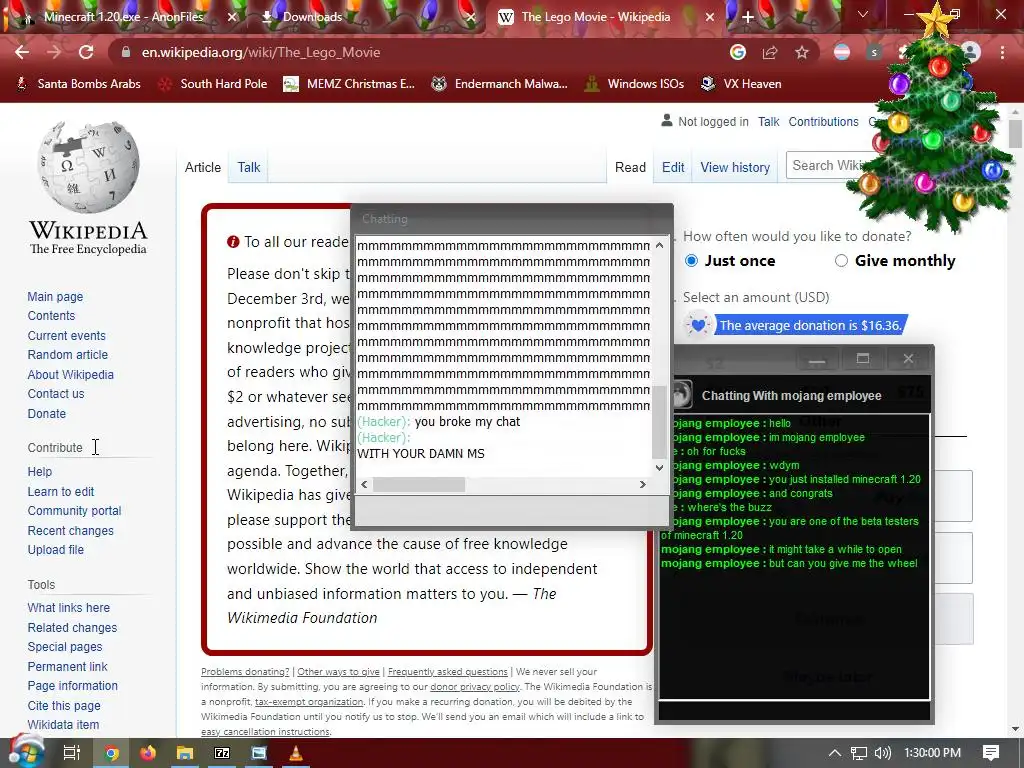Open MEMZ Christmas bookmark

click(349, 84)
